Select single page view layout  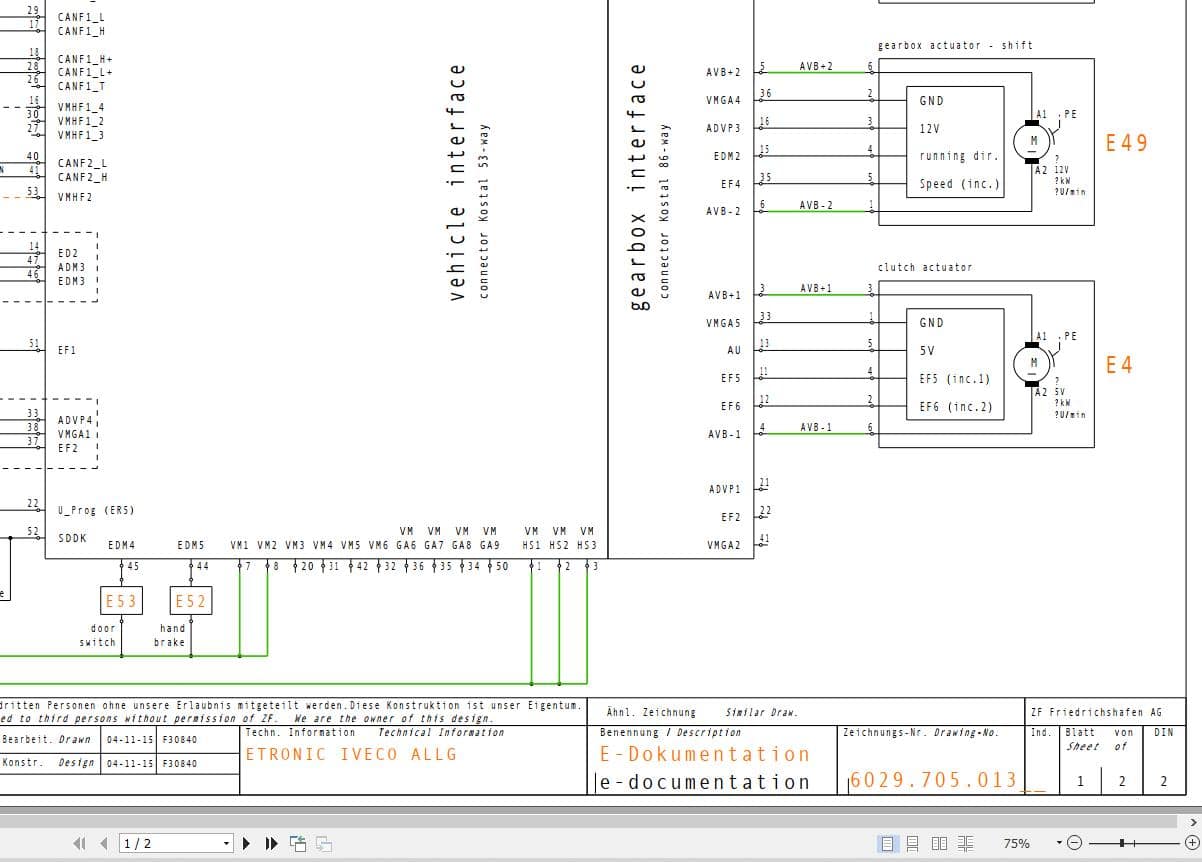[x=887, y=844]
